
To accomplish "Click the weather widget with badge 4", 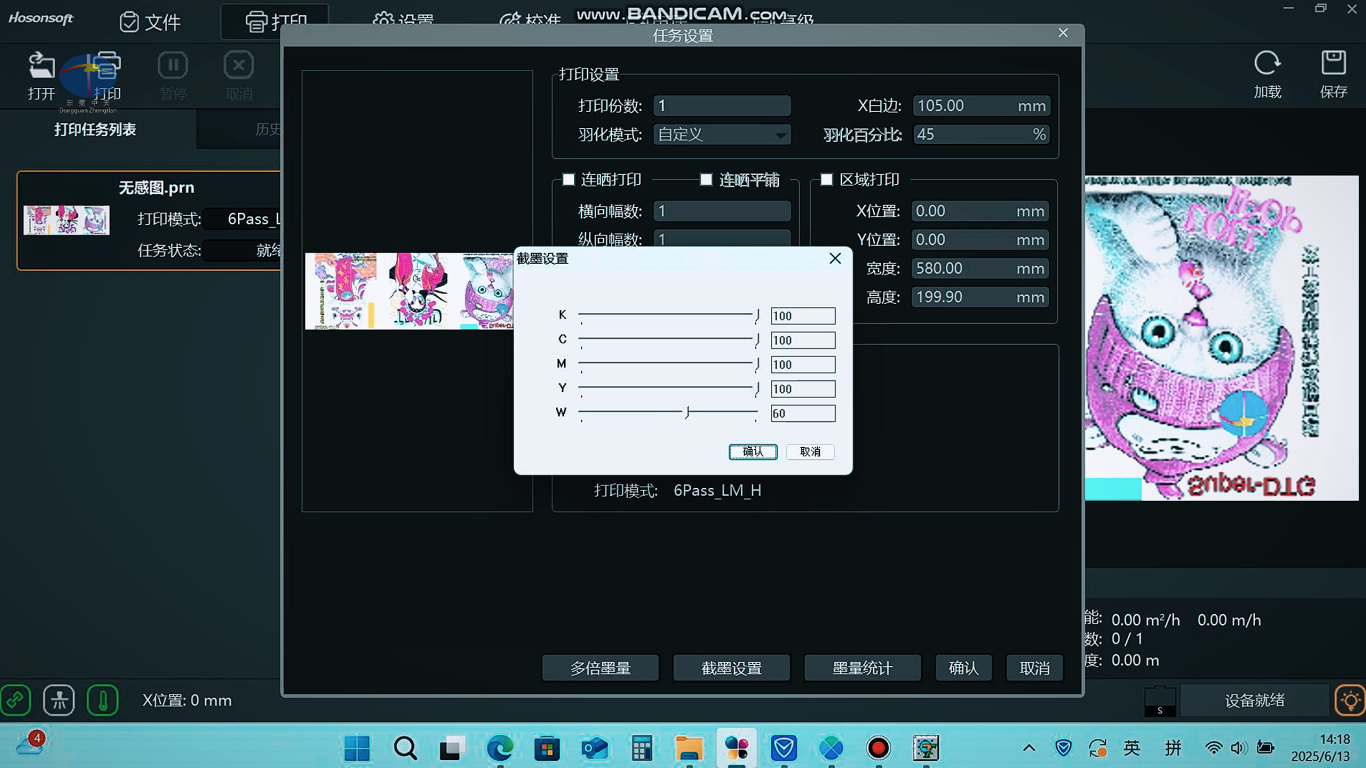I will [x=29, y=745].
